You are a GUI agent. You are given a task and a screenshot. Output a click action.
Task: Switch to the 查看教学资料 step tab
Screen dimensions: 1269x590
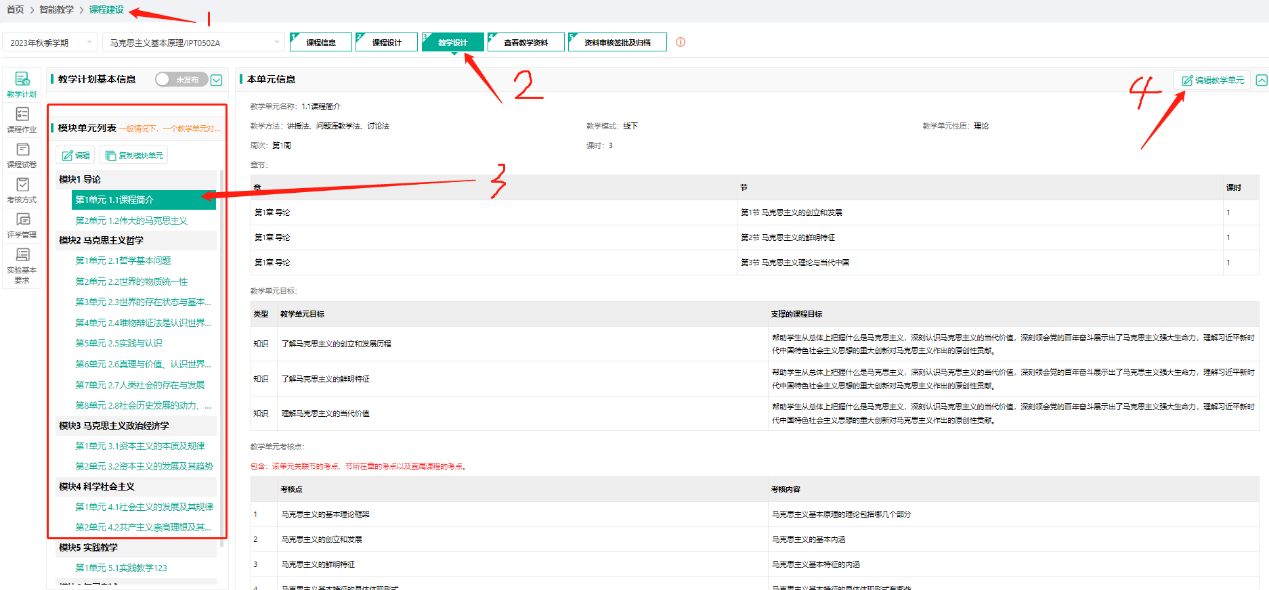click(x=525, y=42)
